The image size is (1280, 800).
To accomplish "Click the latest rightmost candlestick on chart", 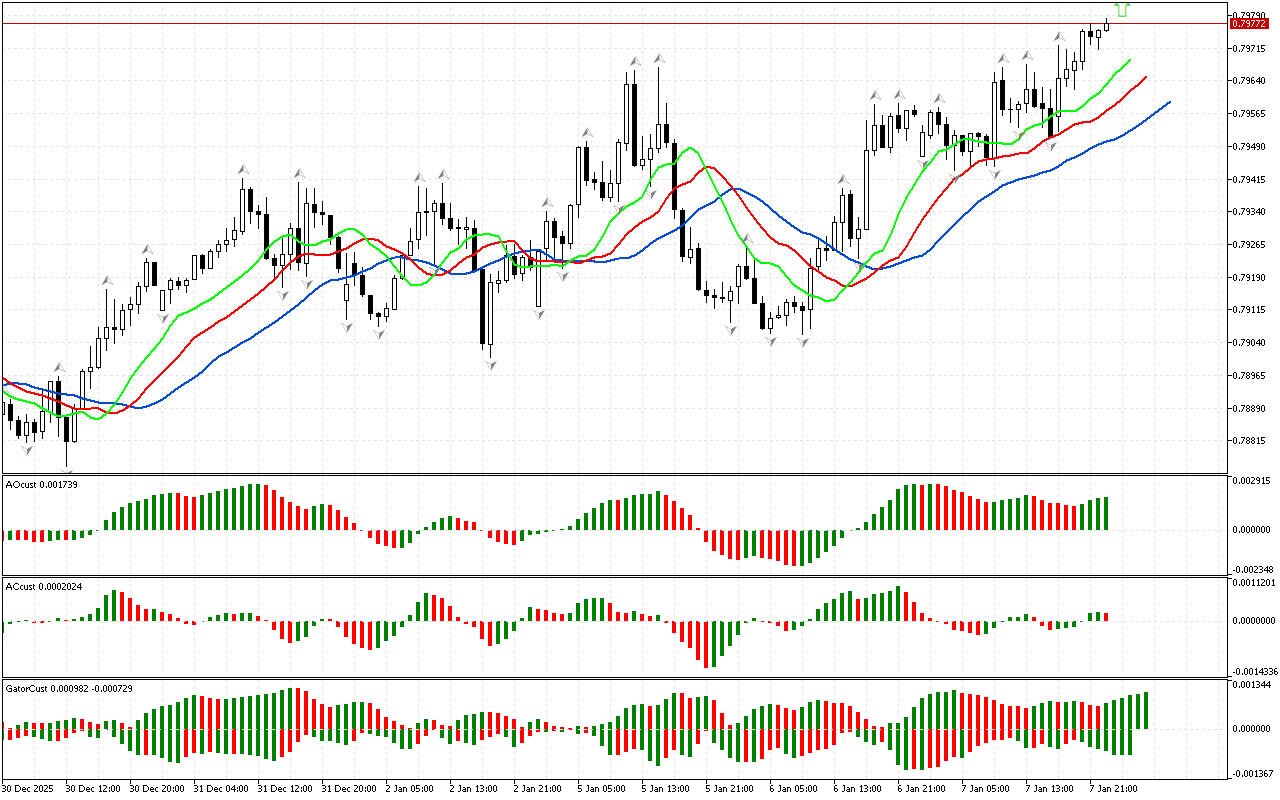I will point(1107,25).
